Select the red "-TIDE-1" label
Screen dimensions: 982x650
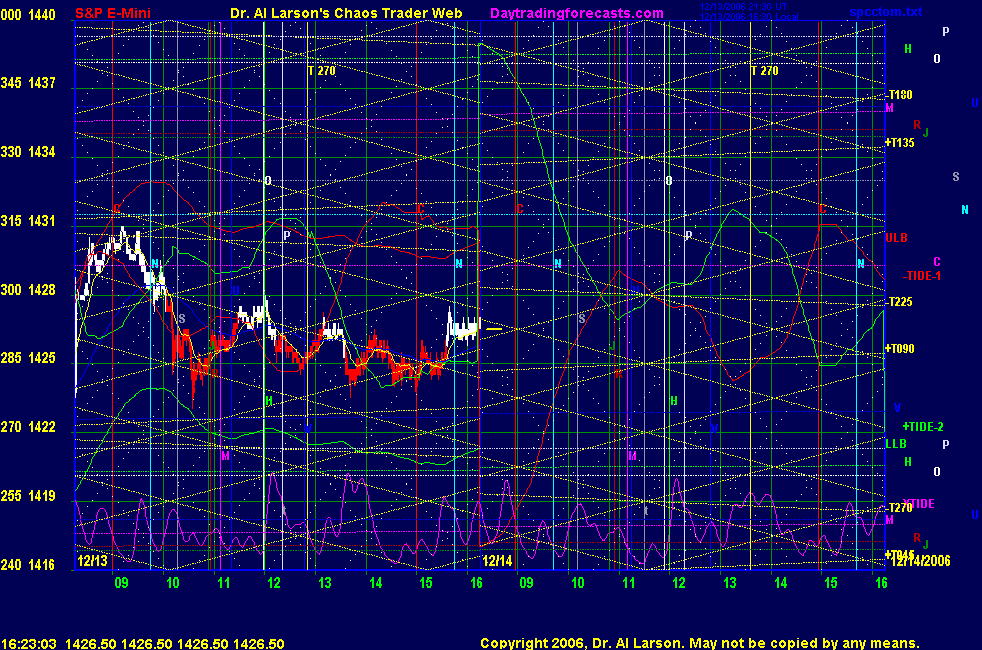[921, 276]
